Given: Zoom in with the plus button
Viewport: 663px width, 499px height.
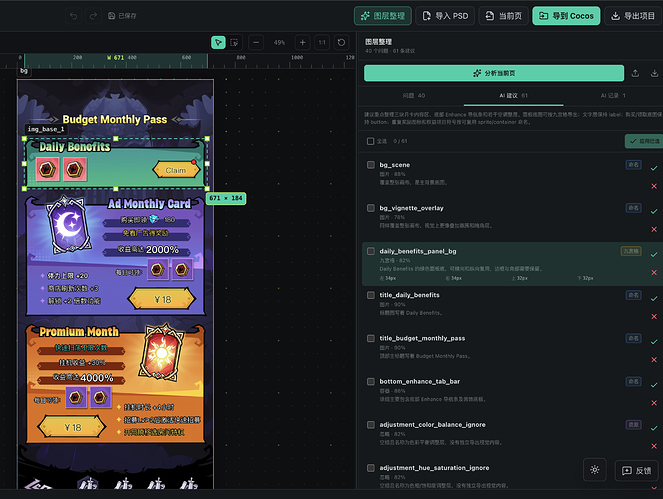Looking at the screenshot, I should (302, 42).
